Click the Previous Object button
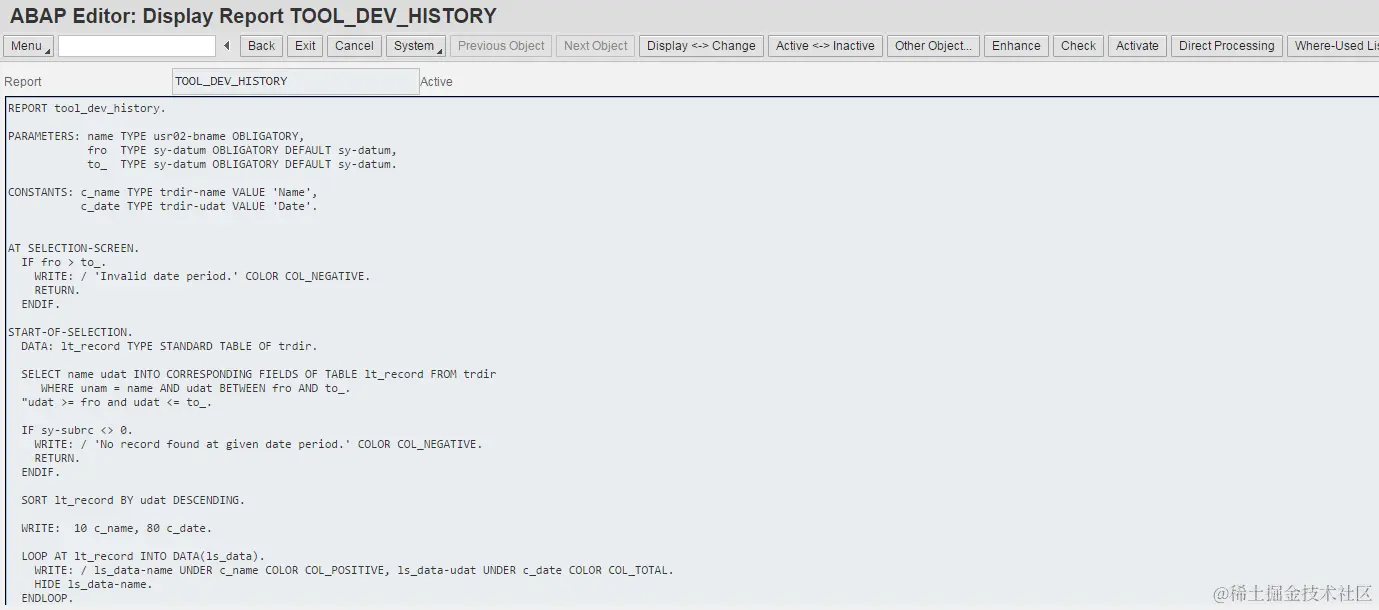The width and height of the screenshot is (1379, 610). [501, 46]
